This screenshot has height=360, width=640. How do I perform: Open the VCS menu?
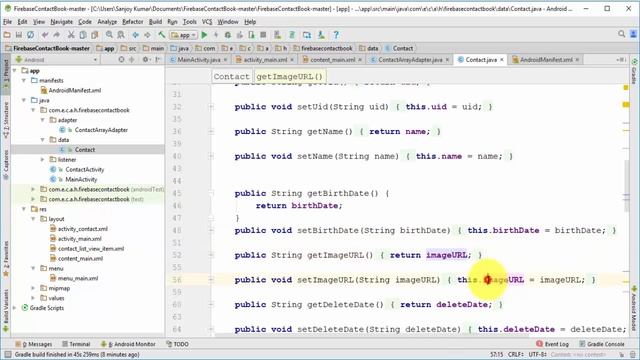click(207, 22)
